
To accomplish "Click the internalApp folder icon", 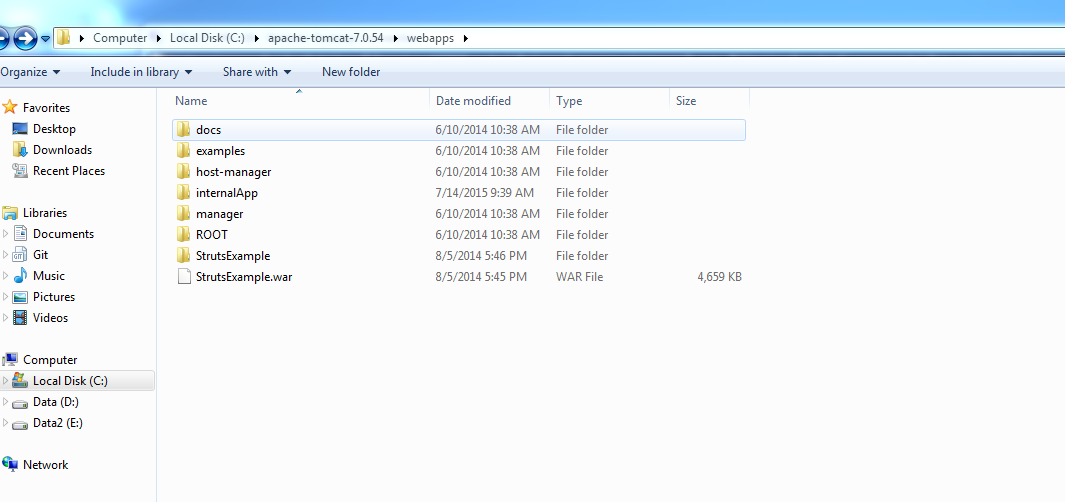I will (183, 192).
